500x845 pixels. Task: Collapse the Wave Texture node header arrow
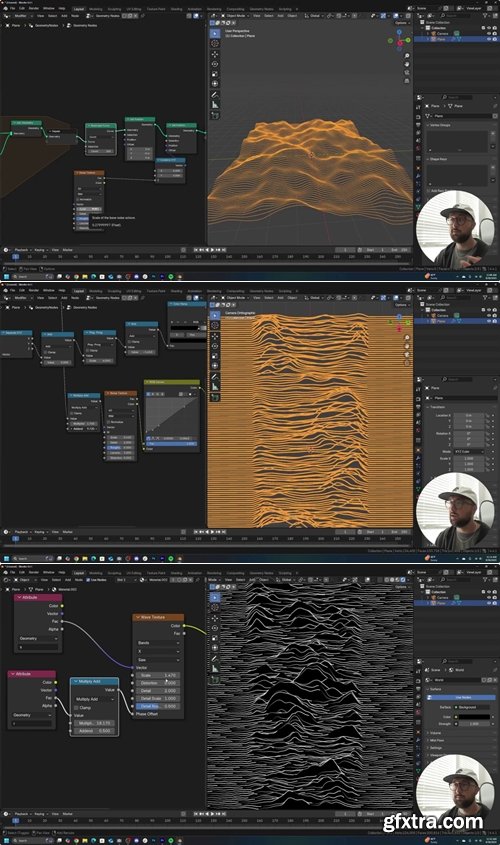pos(138,617)
